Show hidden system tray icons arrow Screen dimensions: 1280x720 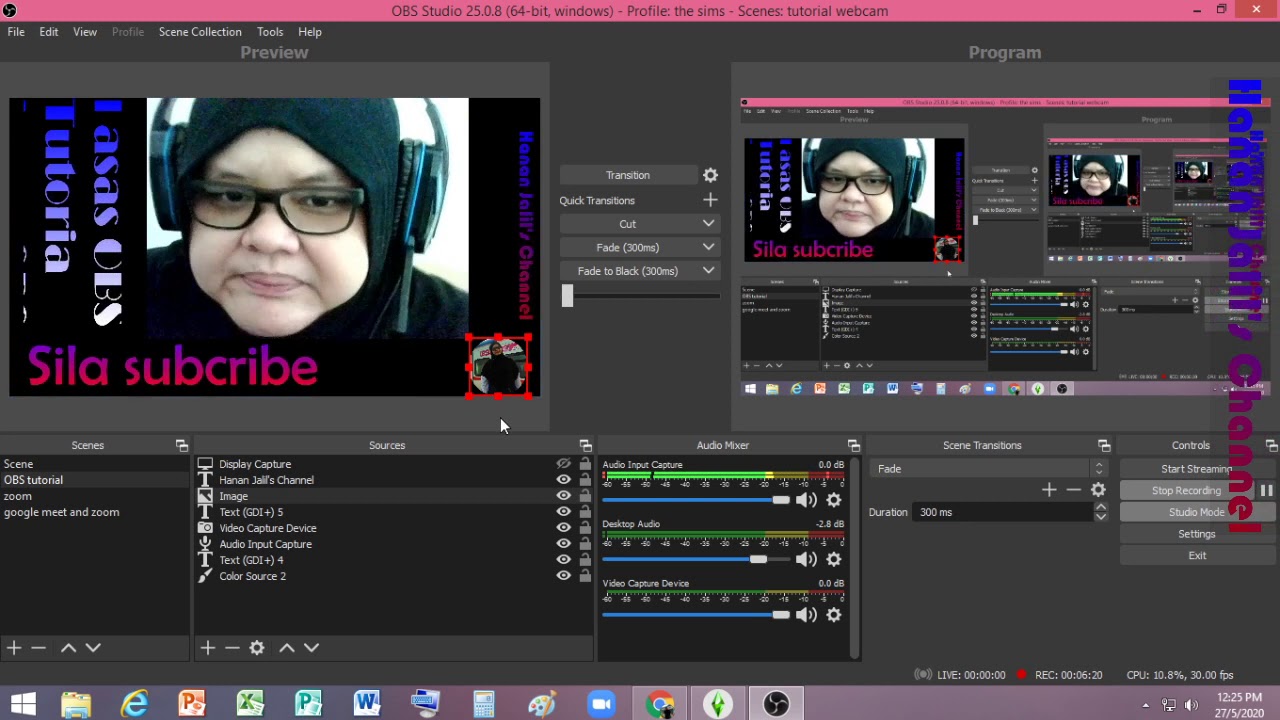pos(1145,705)
